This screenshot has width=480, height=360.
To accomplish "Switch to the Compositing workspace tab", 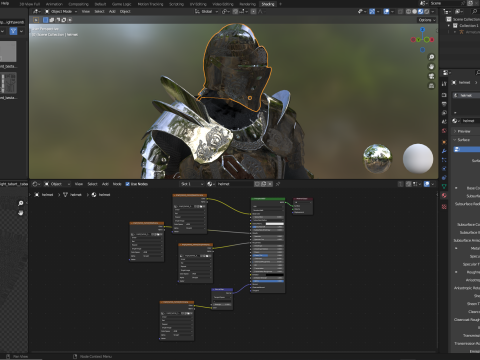I will (x=78, y=4).
